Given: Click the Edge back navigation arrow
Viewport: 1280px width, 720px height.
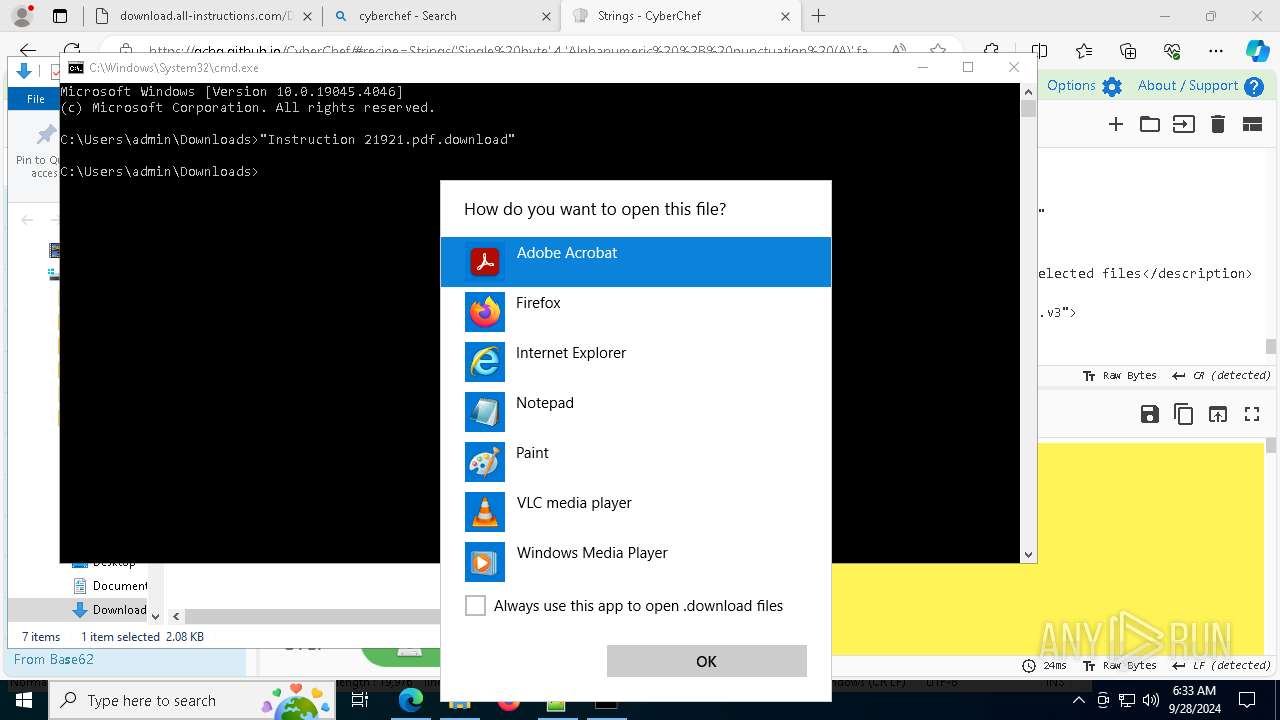Looking at the screenshot, I should tap(28, 51).
